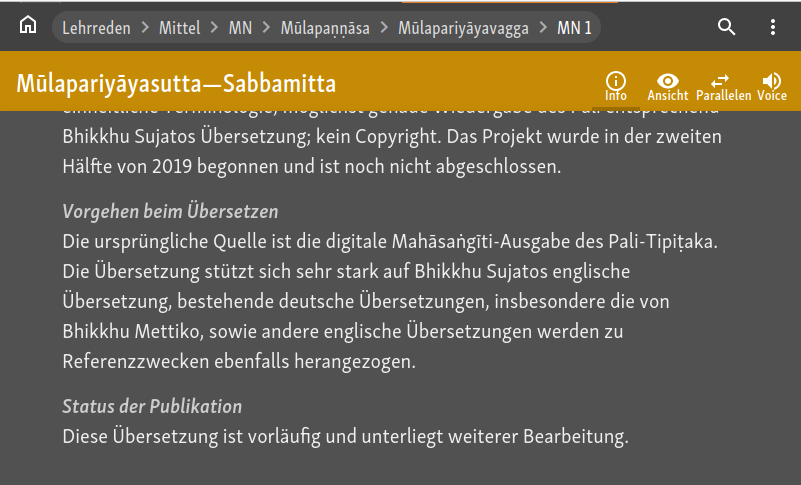Screen dimensions: 801x485
Task: Open the Ansicht eye view options
Action: click(x=668, y=86)
